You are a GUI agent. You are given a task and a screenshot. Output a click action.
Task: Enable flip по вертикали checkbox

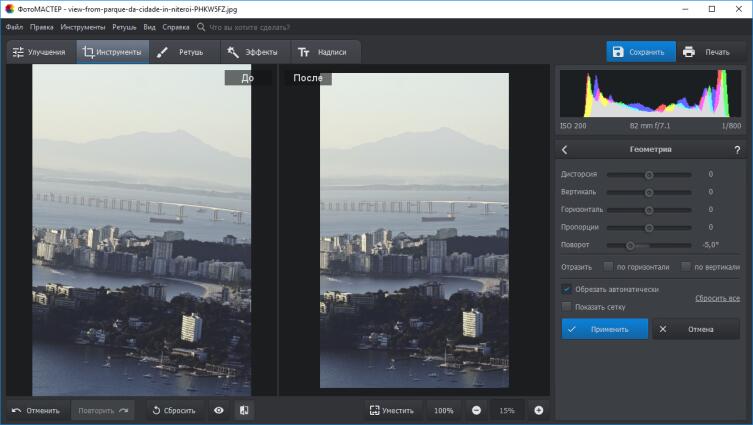coord(686,267)
